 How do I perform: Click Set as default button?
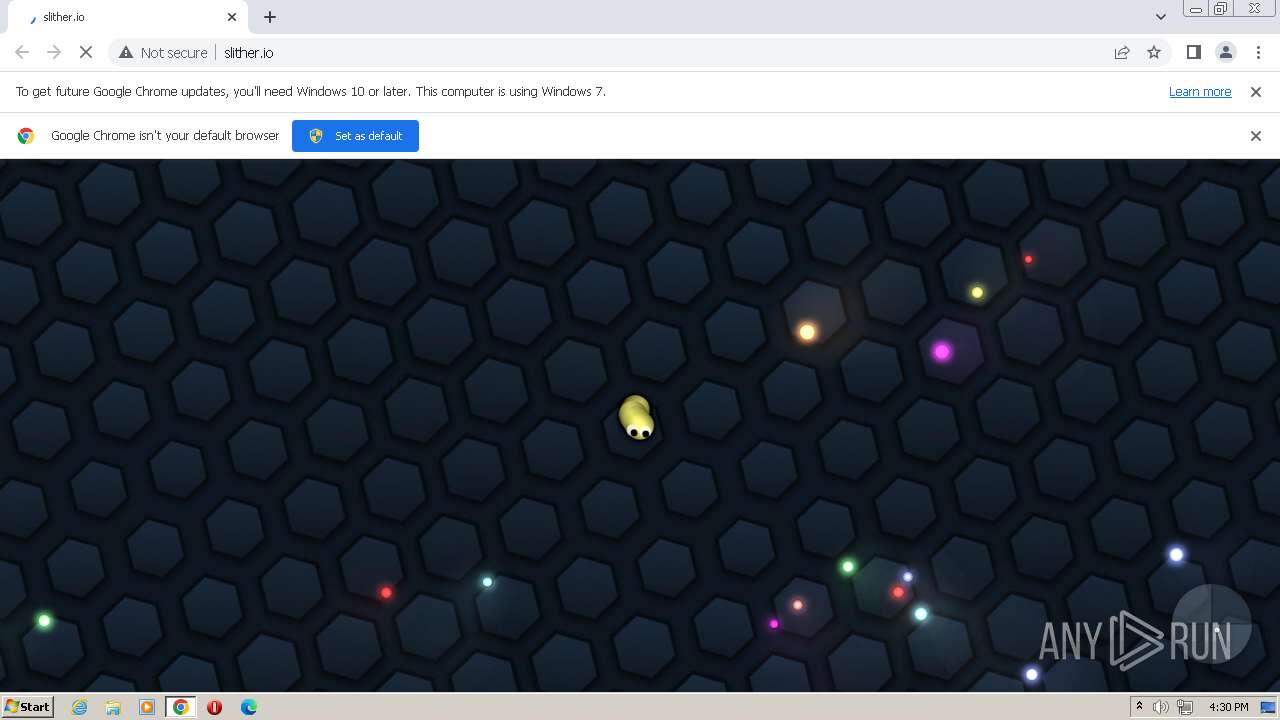point(355,136)
